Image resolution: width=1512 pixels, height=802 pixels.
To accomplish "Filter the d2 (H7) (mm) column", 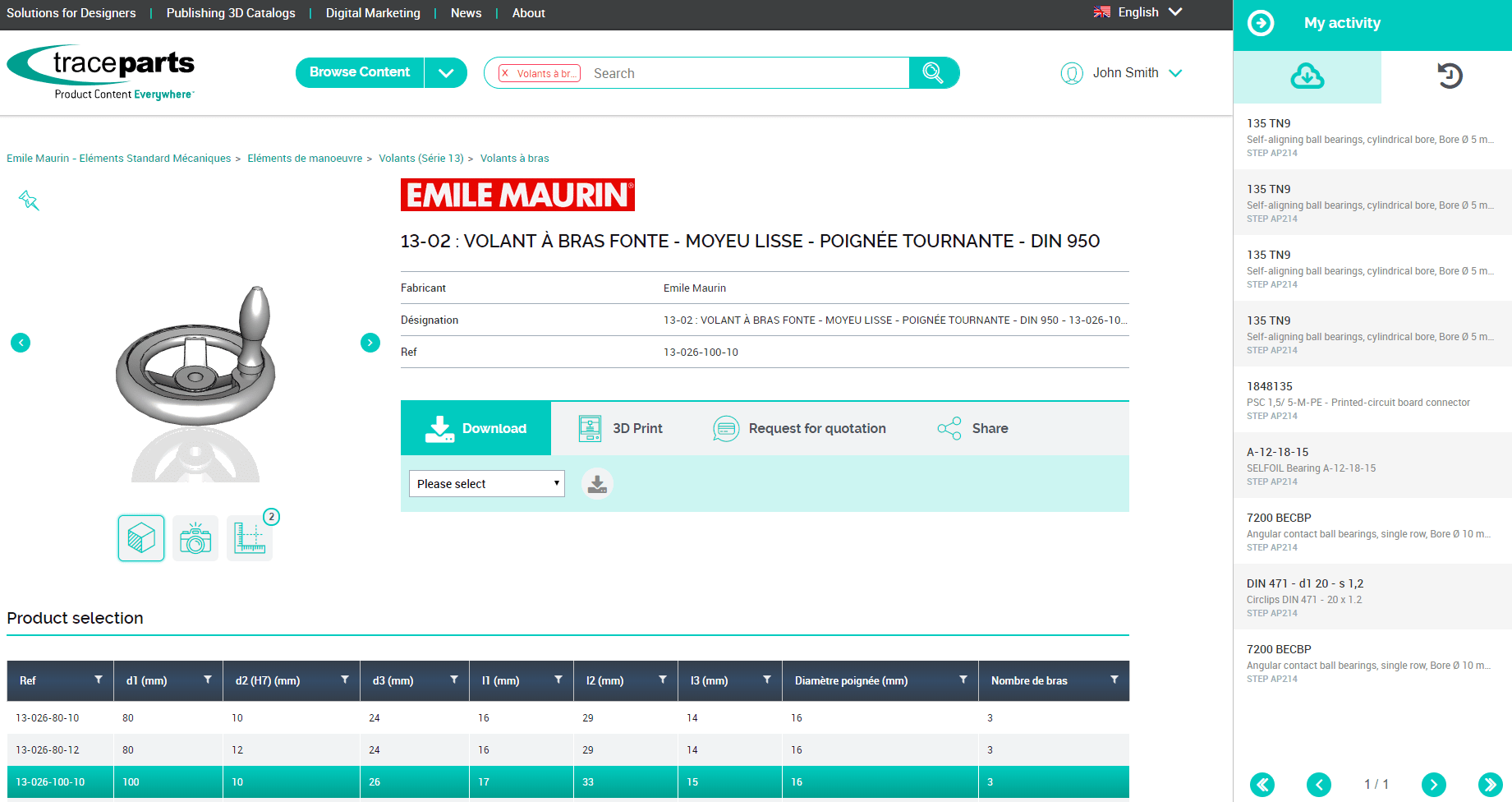I will (345, 680).
